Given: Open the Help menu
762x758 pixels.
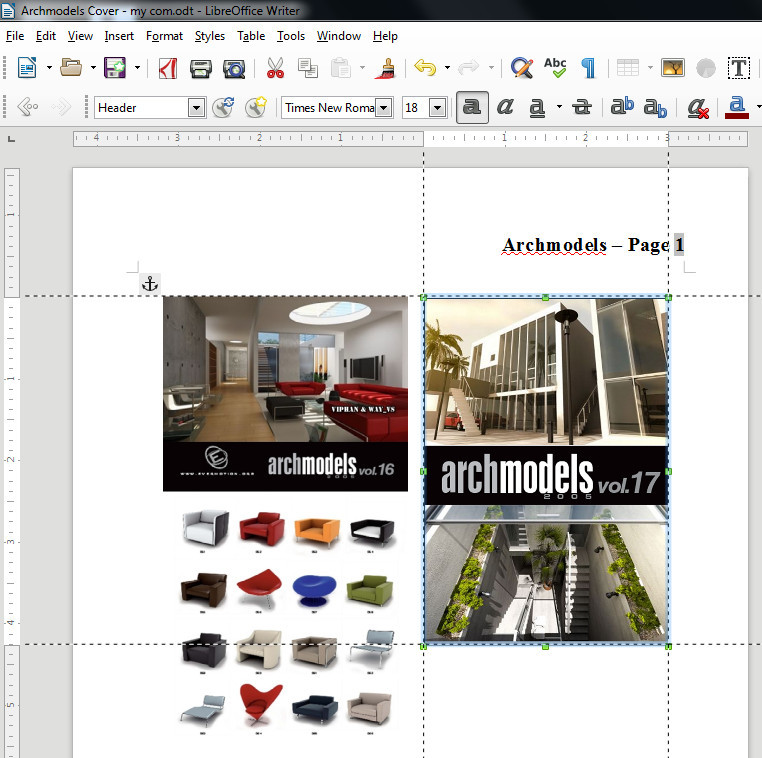Looking at the screenshot, I should (x=385, y=36).
